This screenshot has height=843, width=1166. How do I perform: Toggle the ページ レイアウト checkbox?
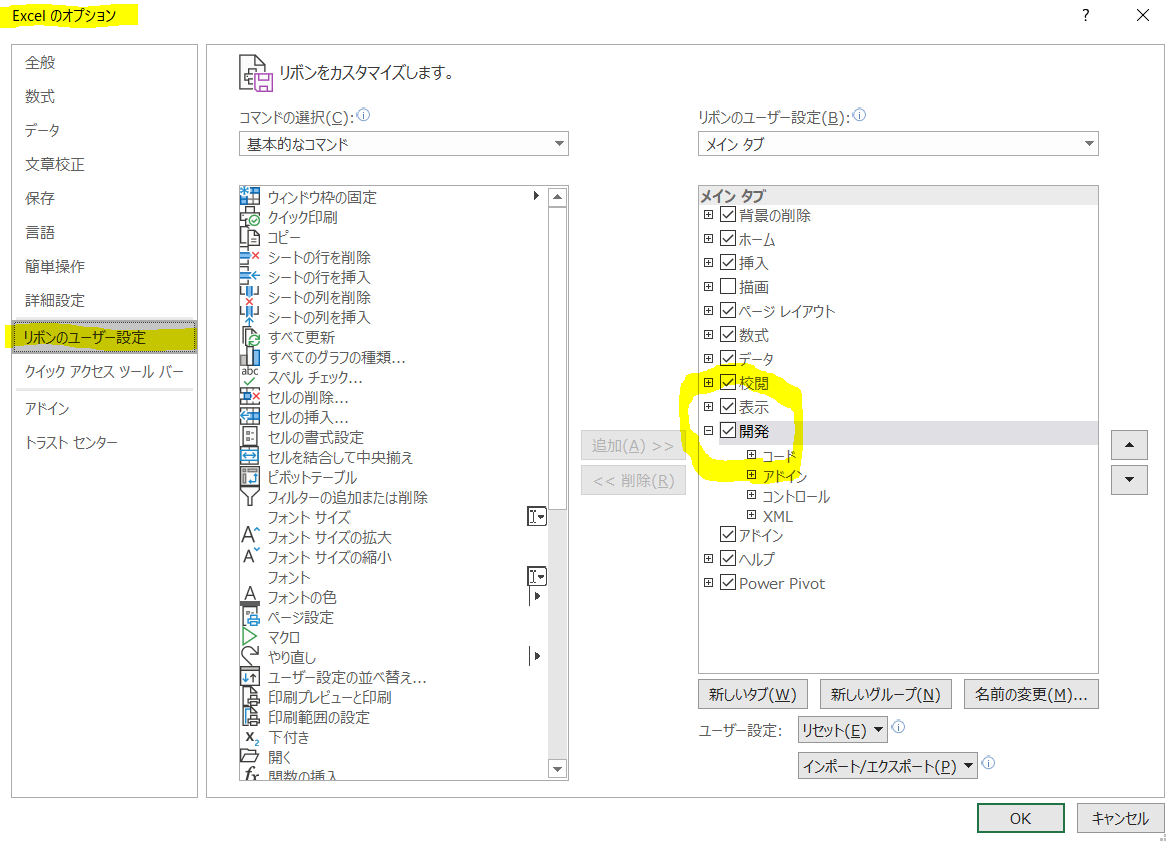pyautogui.click(x=728, y=310)
